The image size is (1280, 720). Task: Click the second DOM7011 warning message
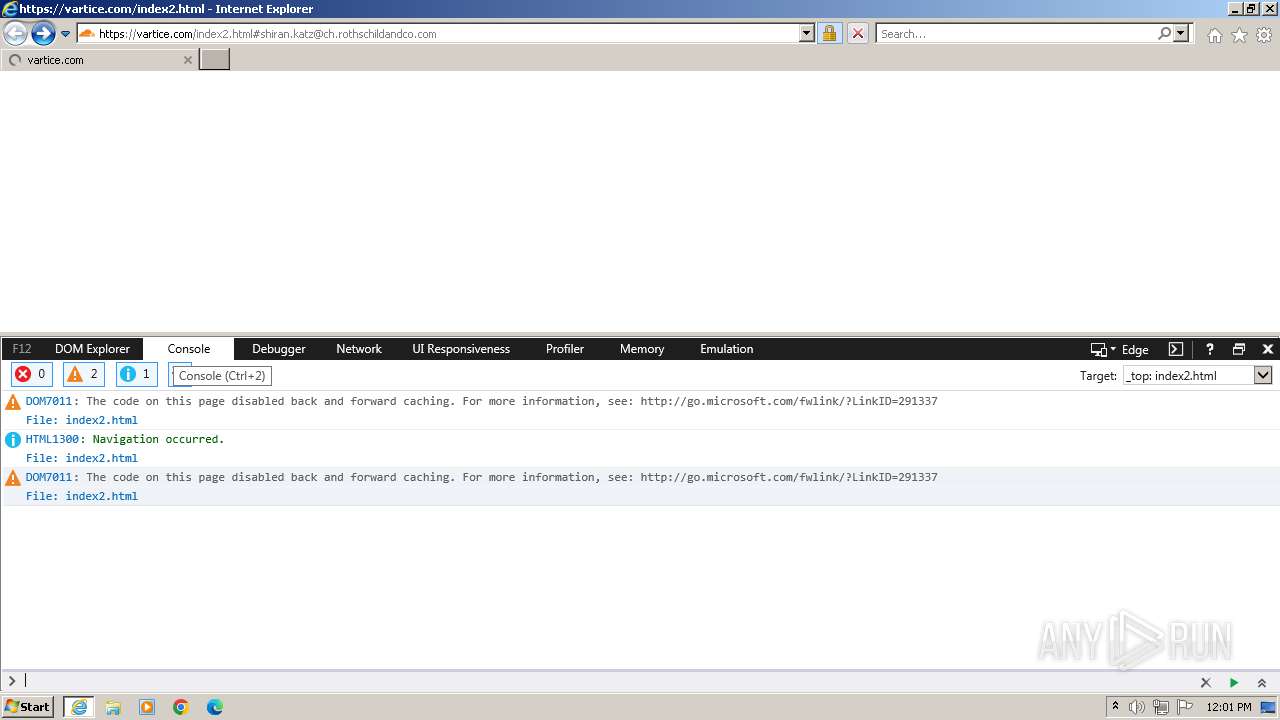coord(482,477)
